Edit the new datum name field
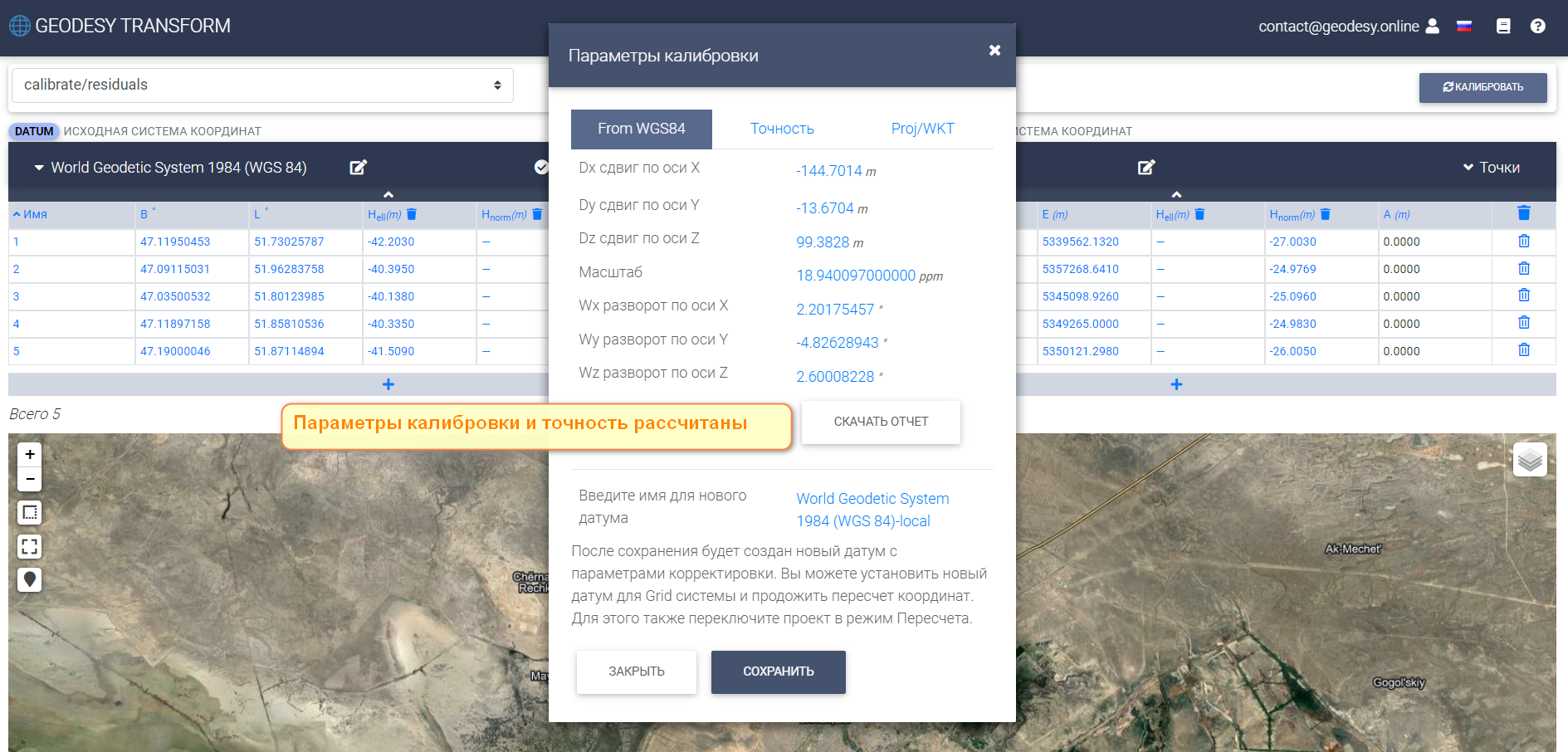Screen dimensions: 1568x752 click(872, 510)
